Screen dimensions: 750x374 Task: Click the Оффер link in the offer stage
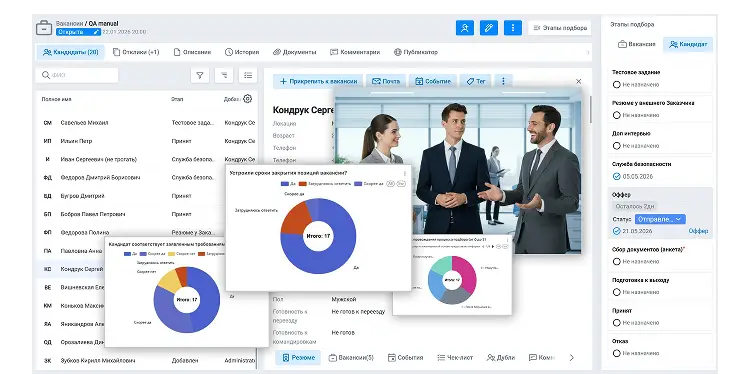(x=698, y=231)
